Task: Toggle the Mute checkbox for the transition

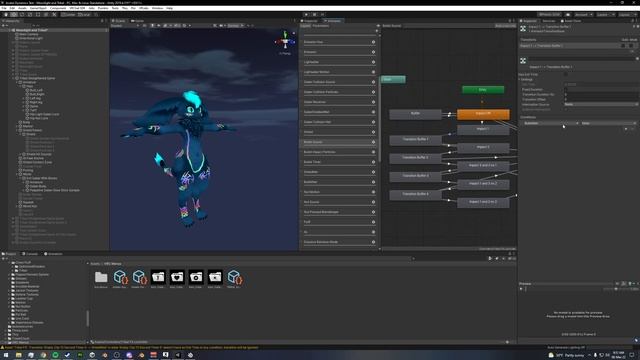Action: tap(631, 46)
